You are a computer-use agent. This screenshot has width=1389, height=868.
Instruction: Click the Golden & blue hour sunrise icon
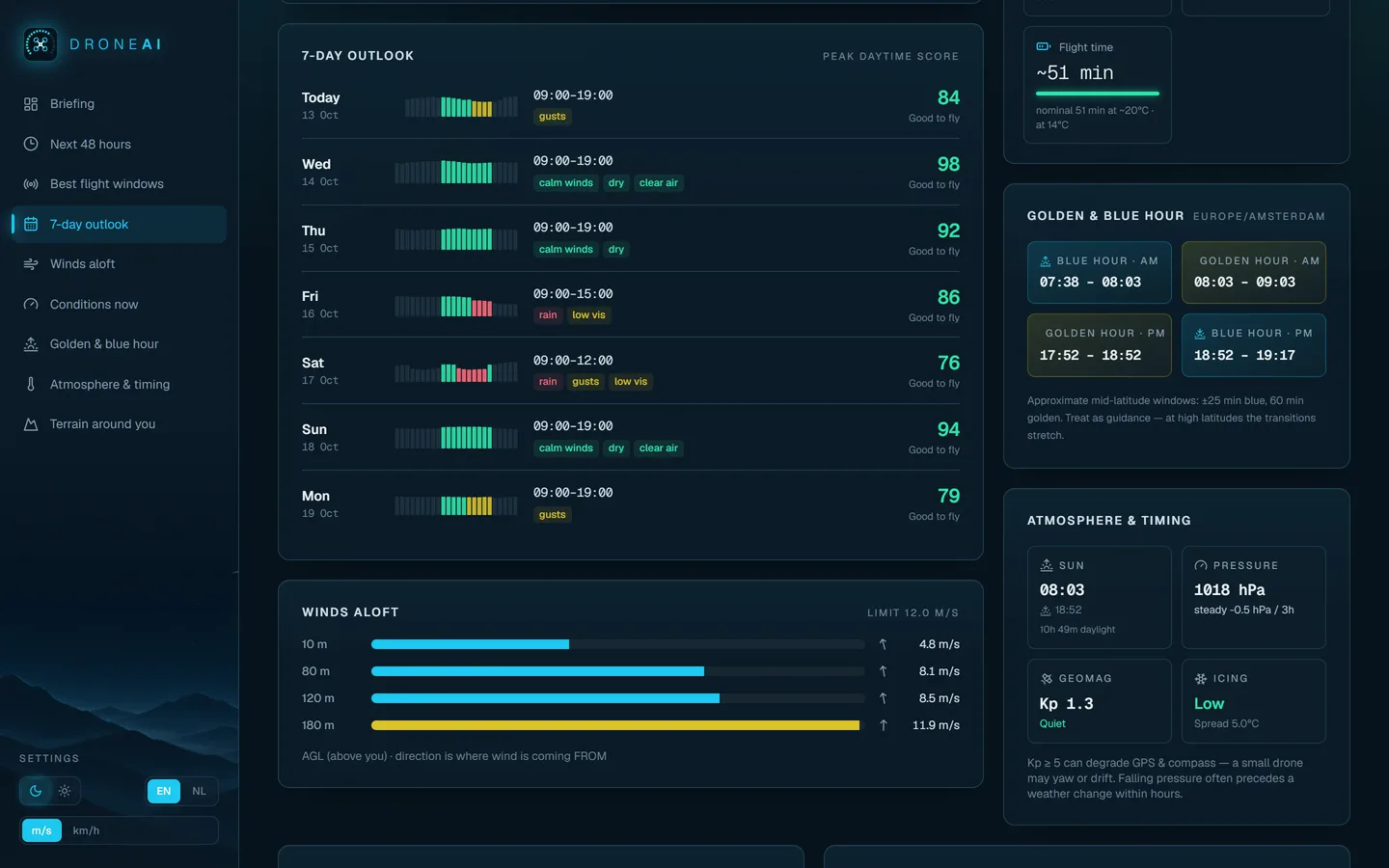(31, 344)
